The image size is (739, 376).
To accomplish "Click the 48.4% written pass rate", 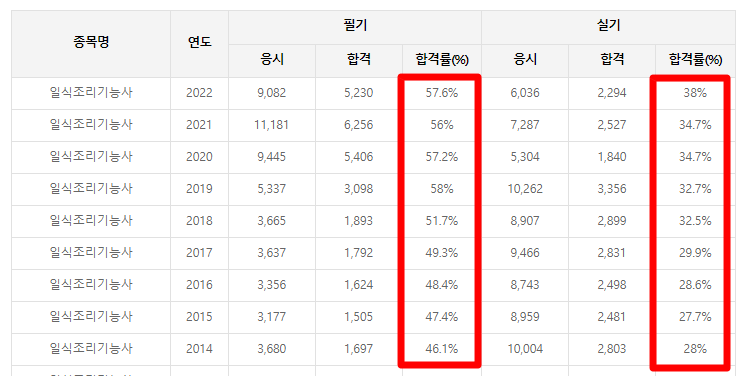I will point(442,285).
